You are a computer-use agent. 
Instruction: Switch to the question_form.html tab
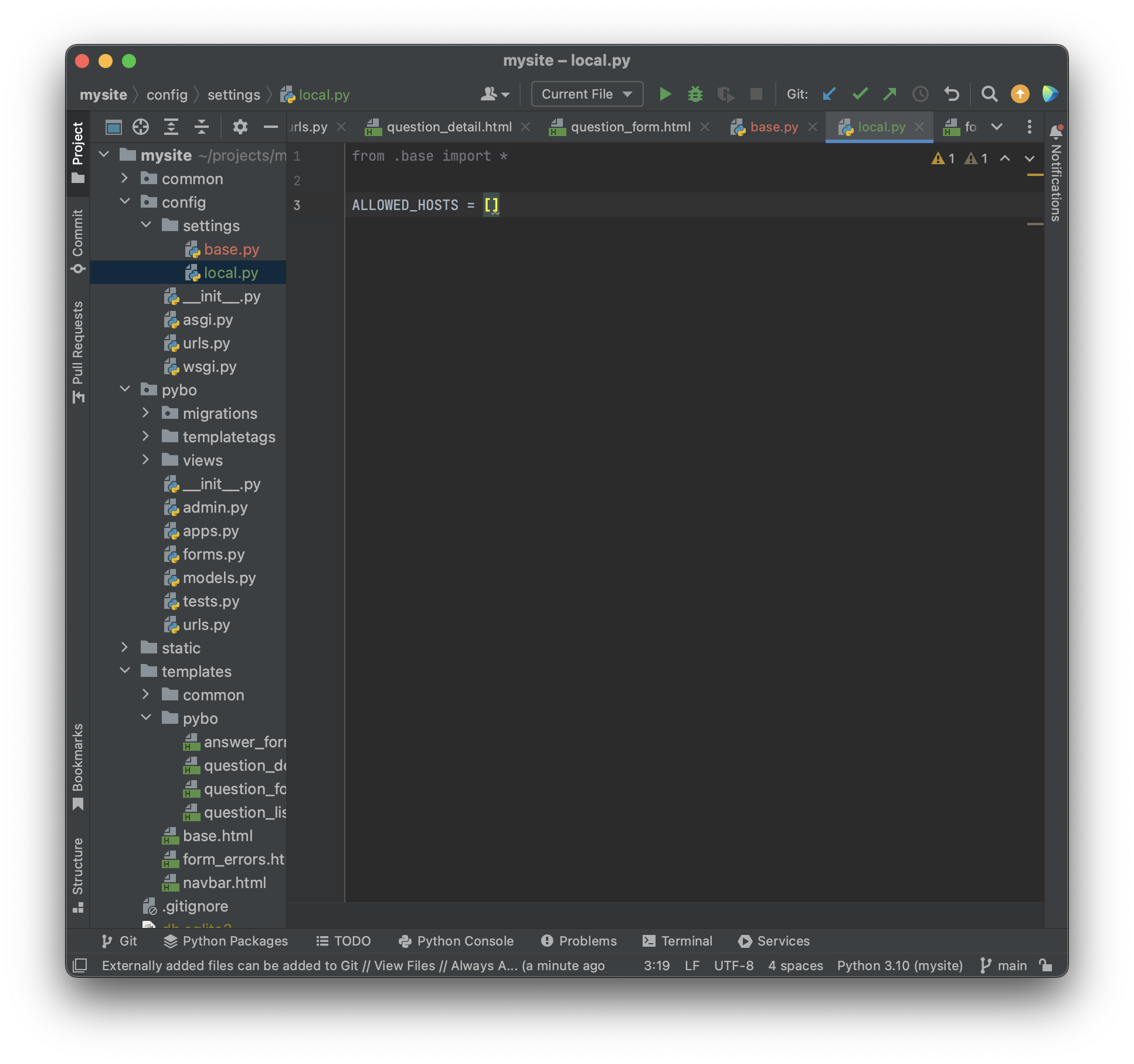(x=630, y=127)
